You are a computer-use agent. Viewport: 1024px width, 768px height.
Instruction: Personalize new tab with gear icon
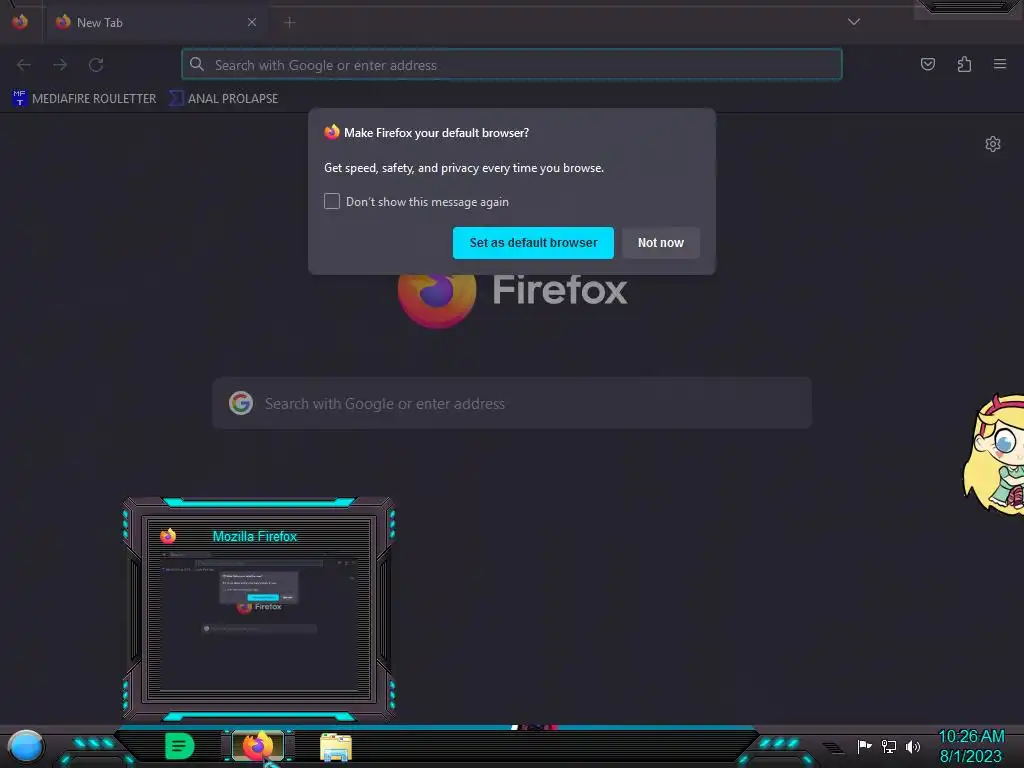click(993, 144)
